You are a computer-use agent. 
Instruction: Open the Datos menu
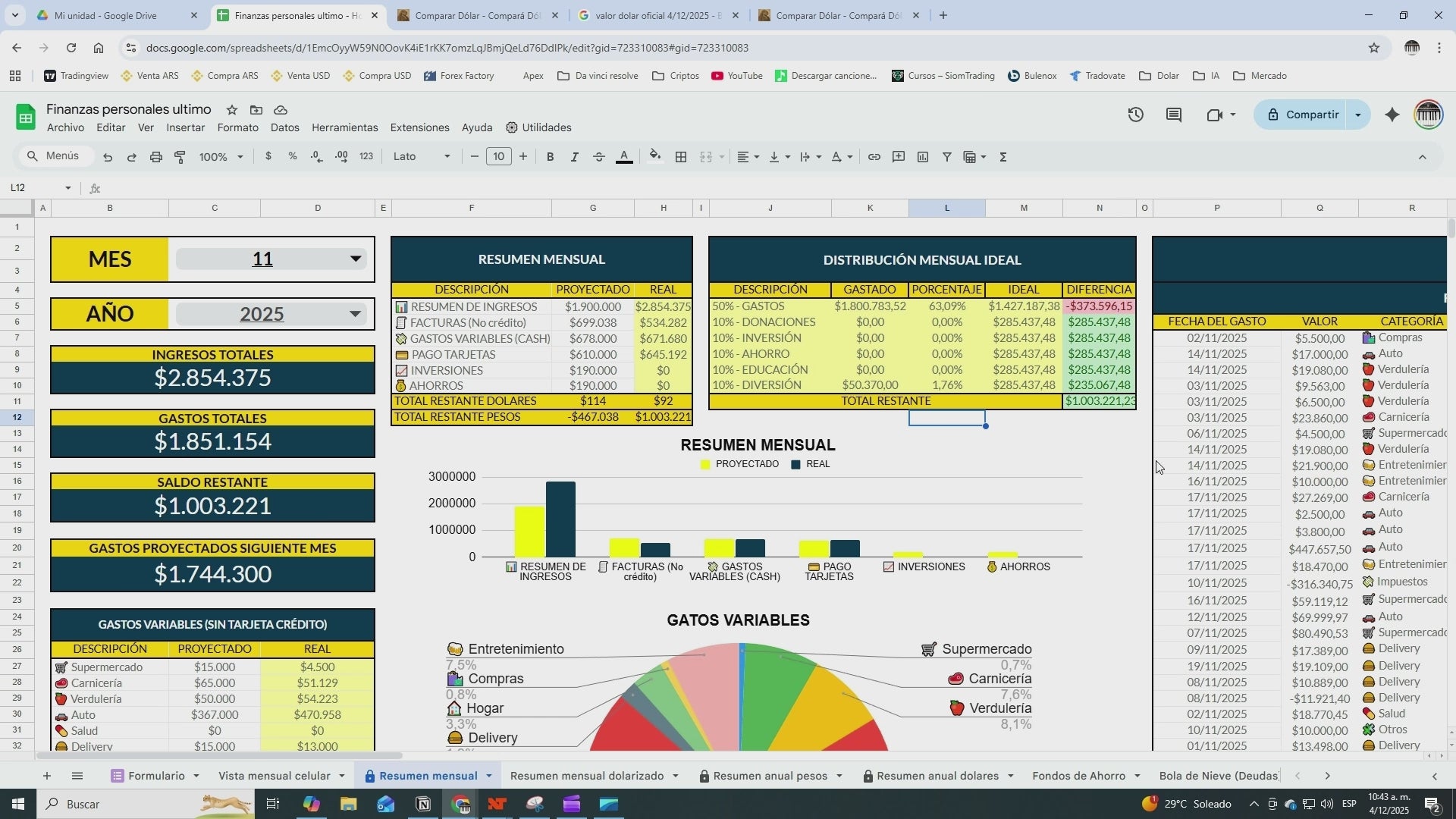pyautogui.click(x=284, y=127)
